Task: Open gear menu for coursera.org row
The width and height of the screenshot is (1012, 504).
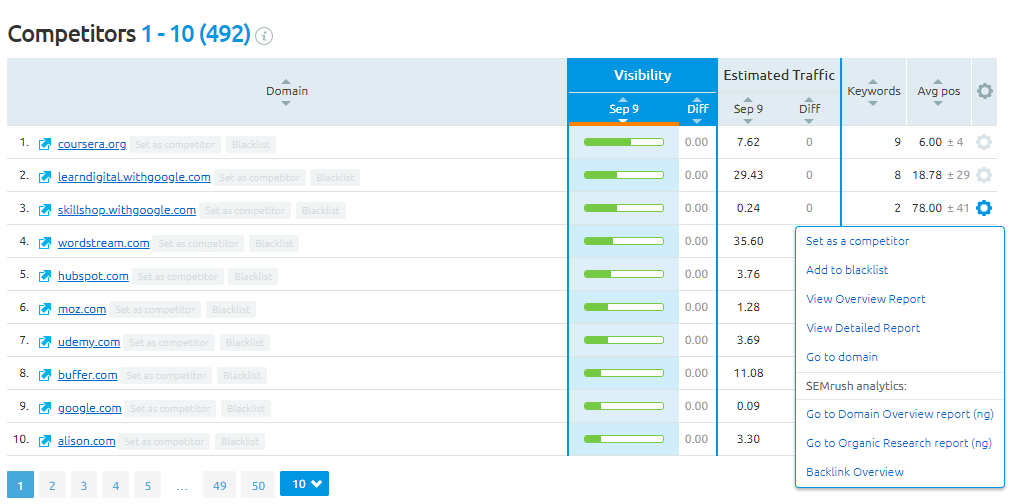Action: pyautogui.click(x=984, y=142)
